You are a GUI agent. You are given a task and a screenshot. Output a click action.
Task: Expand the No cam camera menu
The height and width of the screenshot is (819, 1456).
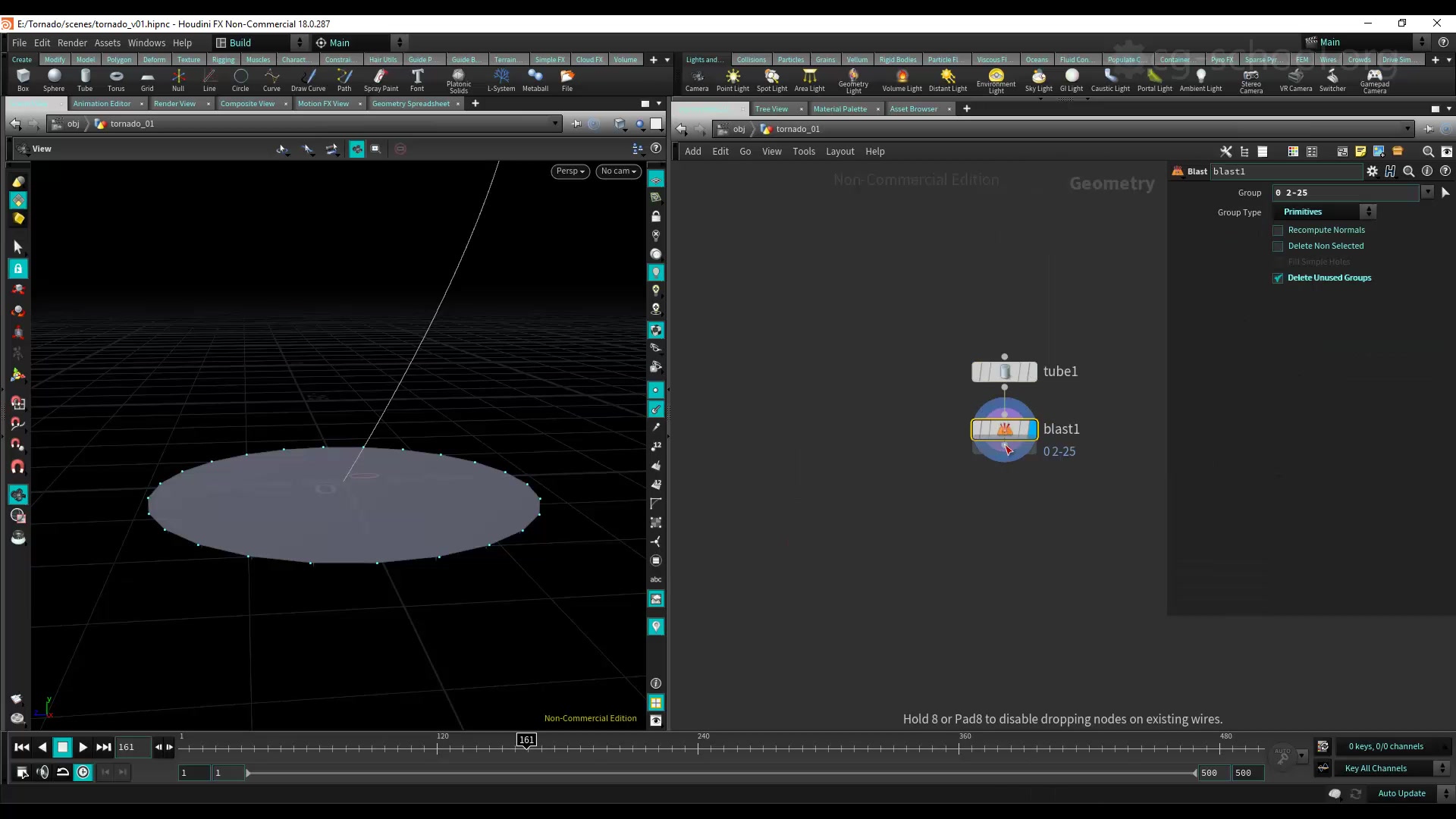[x=618, y=171]
